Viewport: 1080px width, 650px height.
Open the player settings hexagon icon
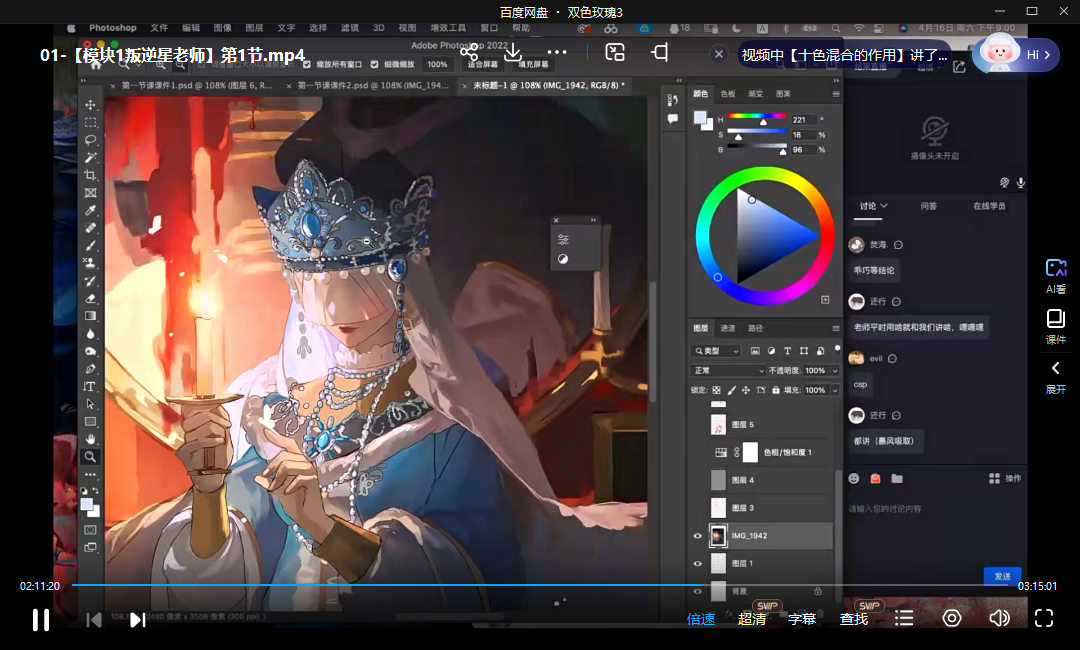pos(952,618)
